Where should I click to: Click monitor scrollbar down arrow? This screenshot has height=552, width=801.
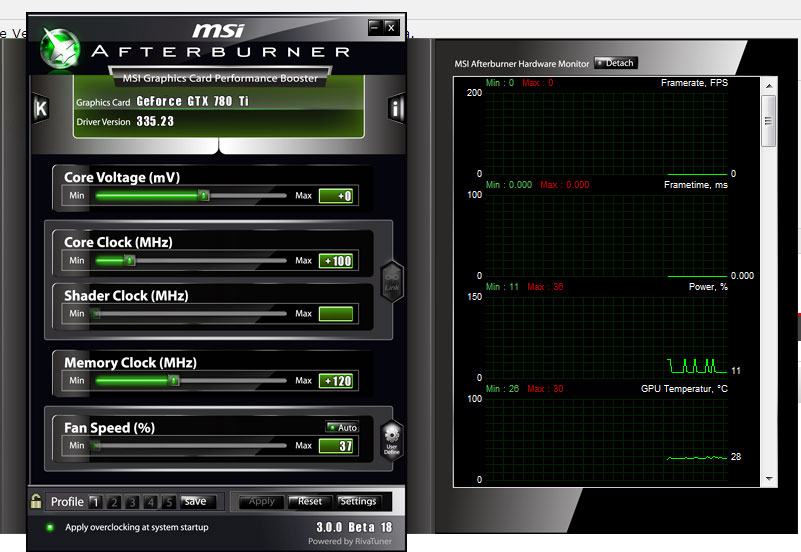pos(769,479)
